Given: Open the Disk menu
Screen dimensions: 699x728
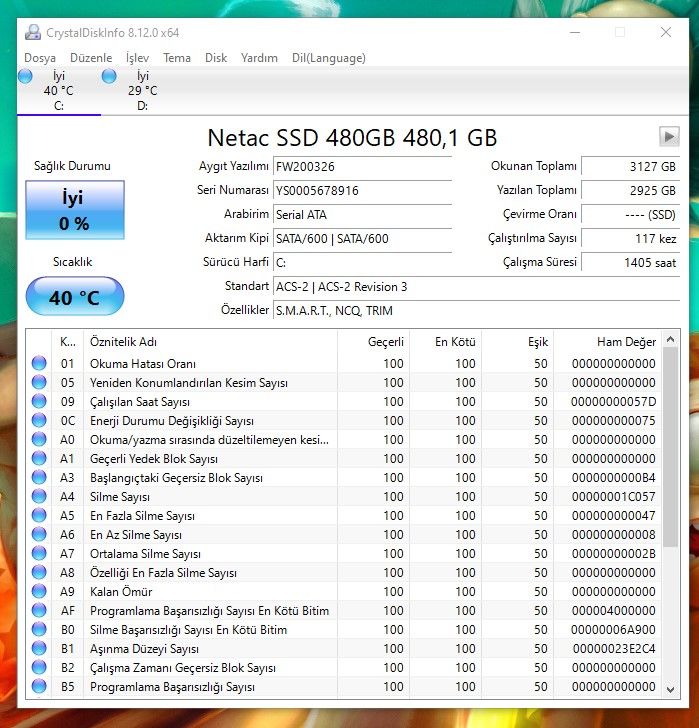Looking at the screenshot, I should [216, 58].
